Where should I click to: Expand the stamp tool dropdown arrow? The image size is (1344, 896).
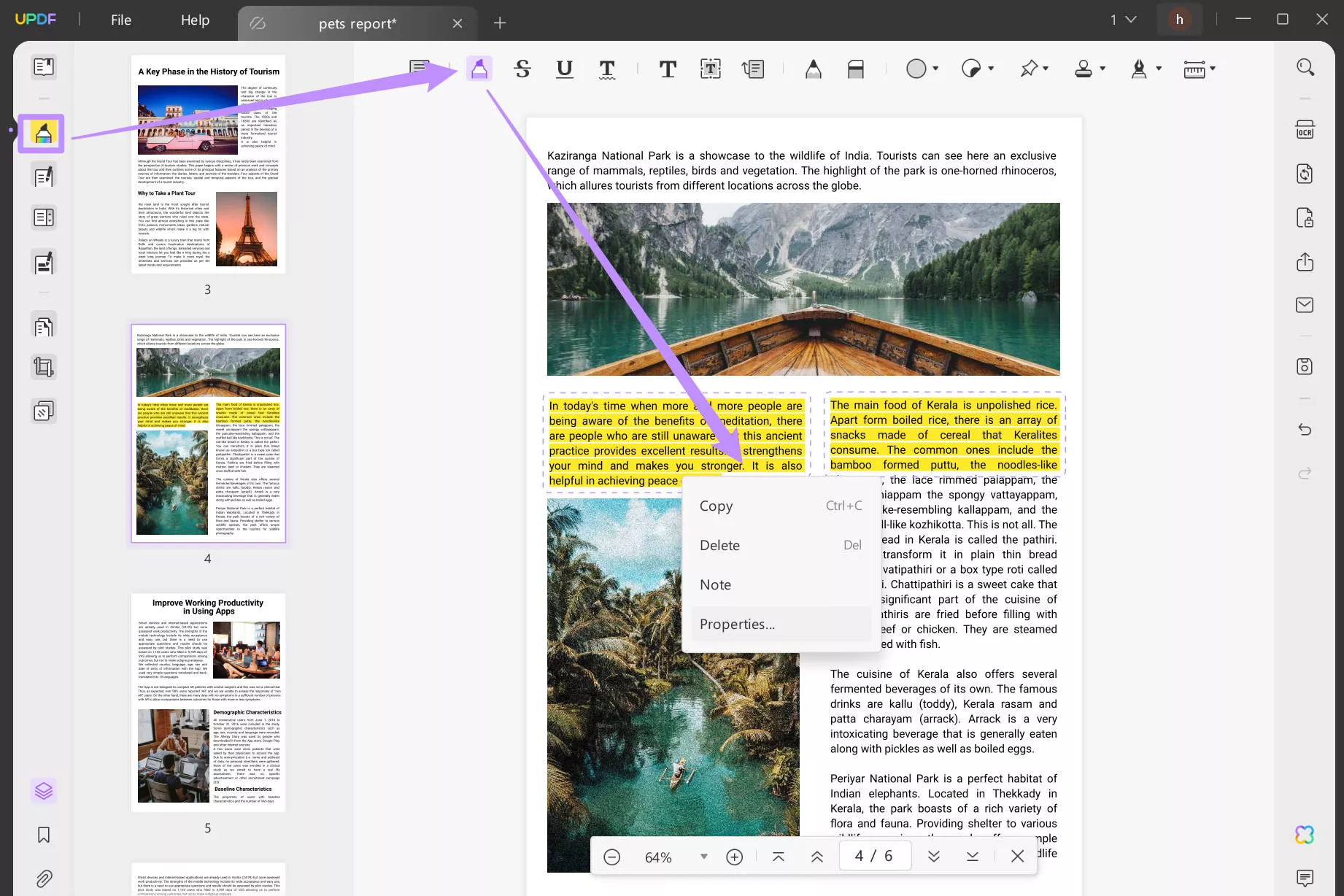click(1102, 69)
